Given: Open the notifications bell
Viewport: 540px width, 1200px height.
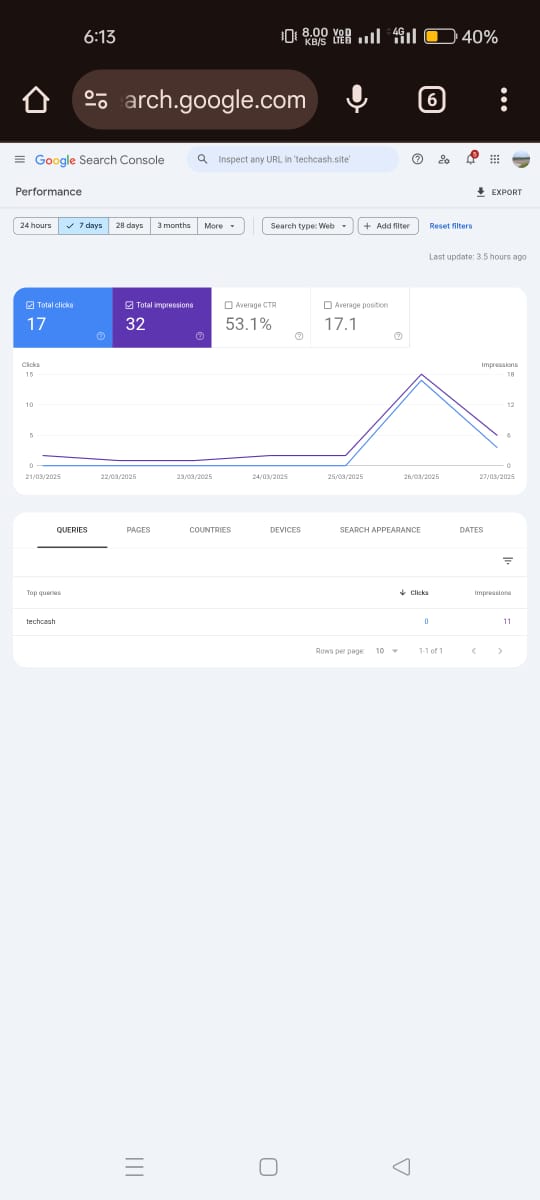Looking at the screenshot, I should tap(471, 158).
